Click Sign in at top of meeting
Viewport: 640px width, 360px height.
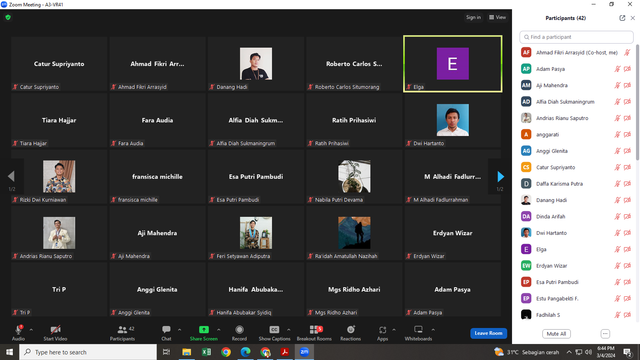point(473,18)
